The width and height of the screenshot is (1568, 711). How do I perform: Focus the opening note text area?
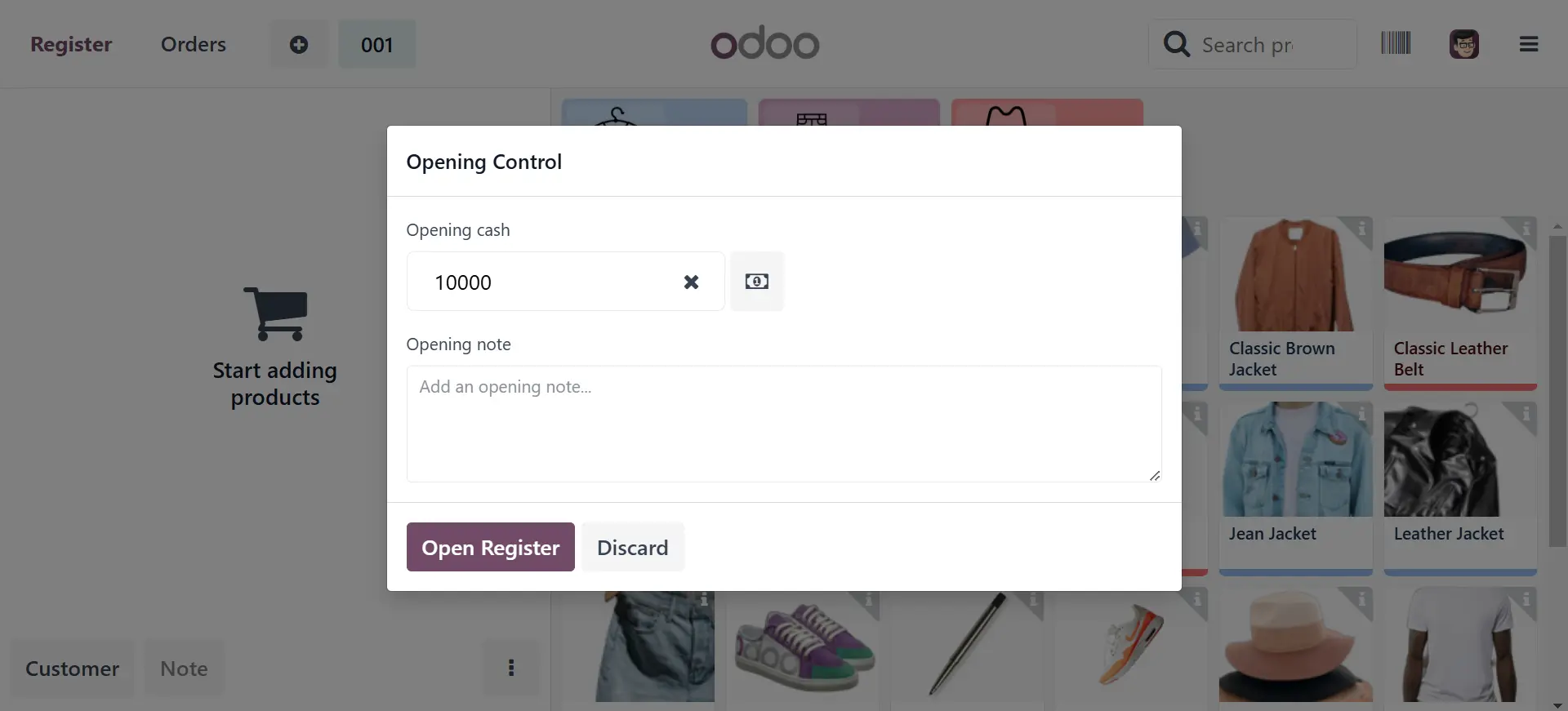tap(783, 424)
